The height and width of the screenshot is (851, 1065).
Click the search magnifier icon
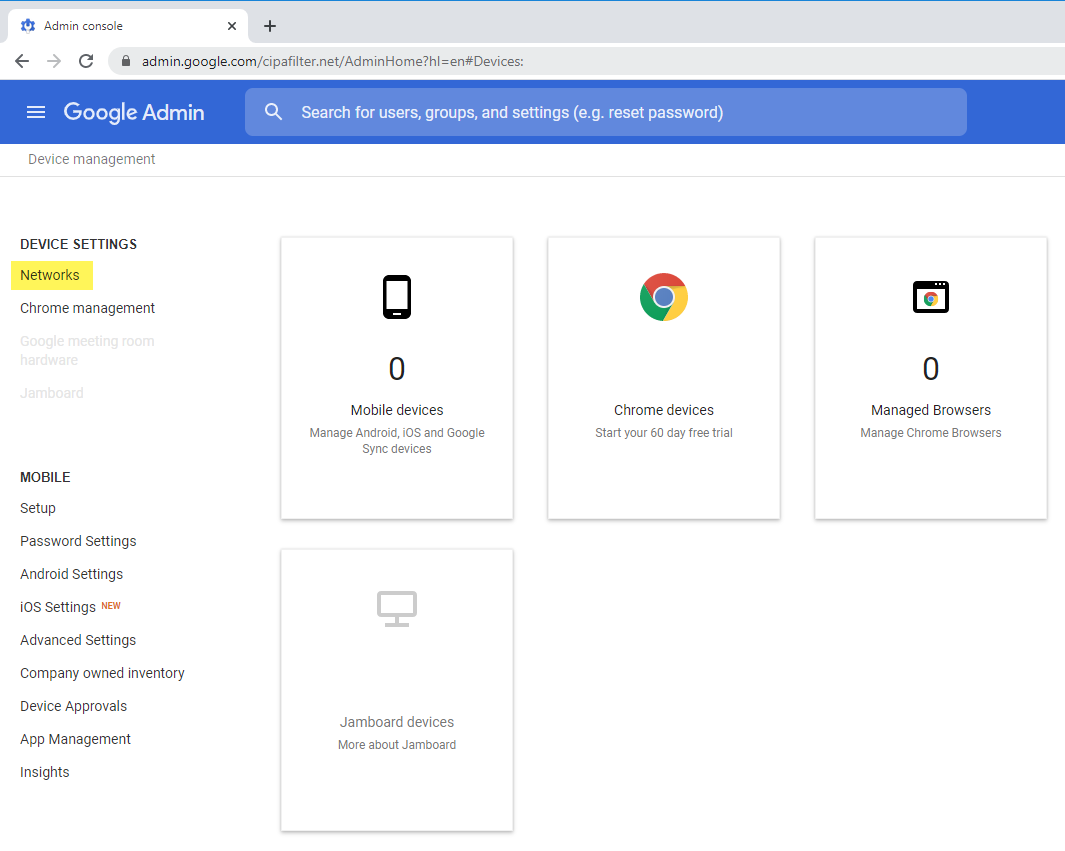click(x=273, y=112)
